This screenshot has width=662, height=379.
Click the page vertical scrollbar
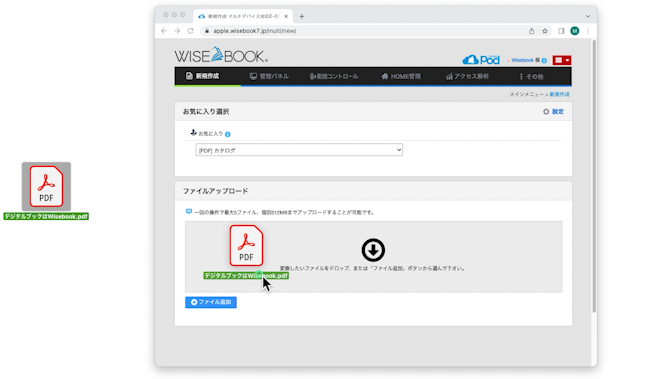pos(594,176)
